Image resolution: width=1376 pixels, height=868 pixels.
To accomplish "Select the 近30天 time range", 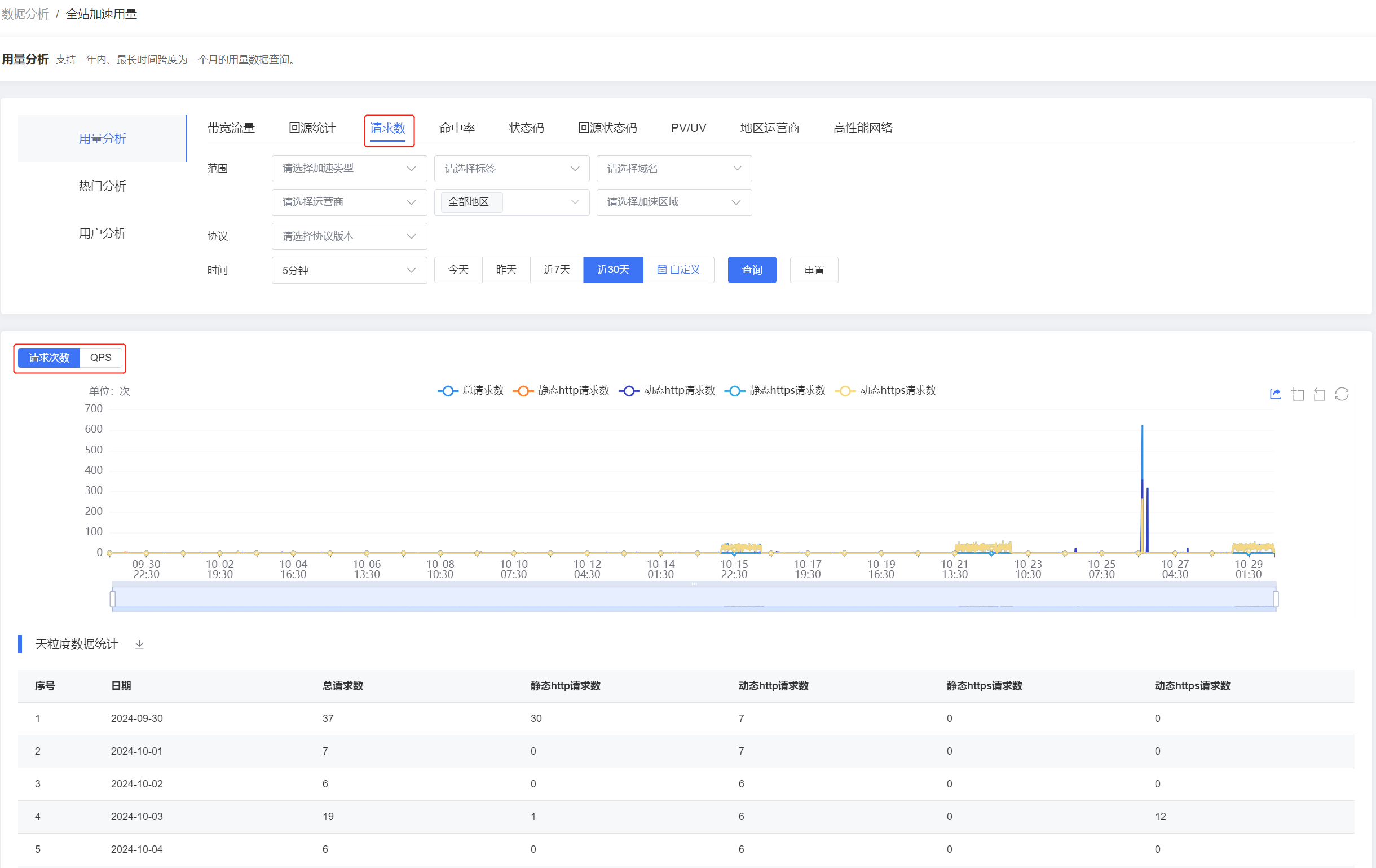I will [x=613, y=270].
